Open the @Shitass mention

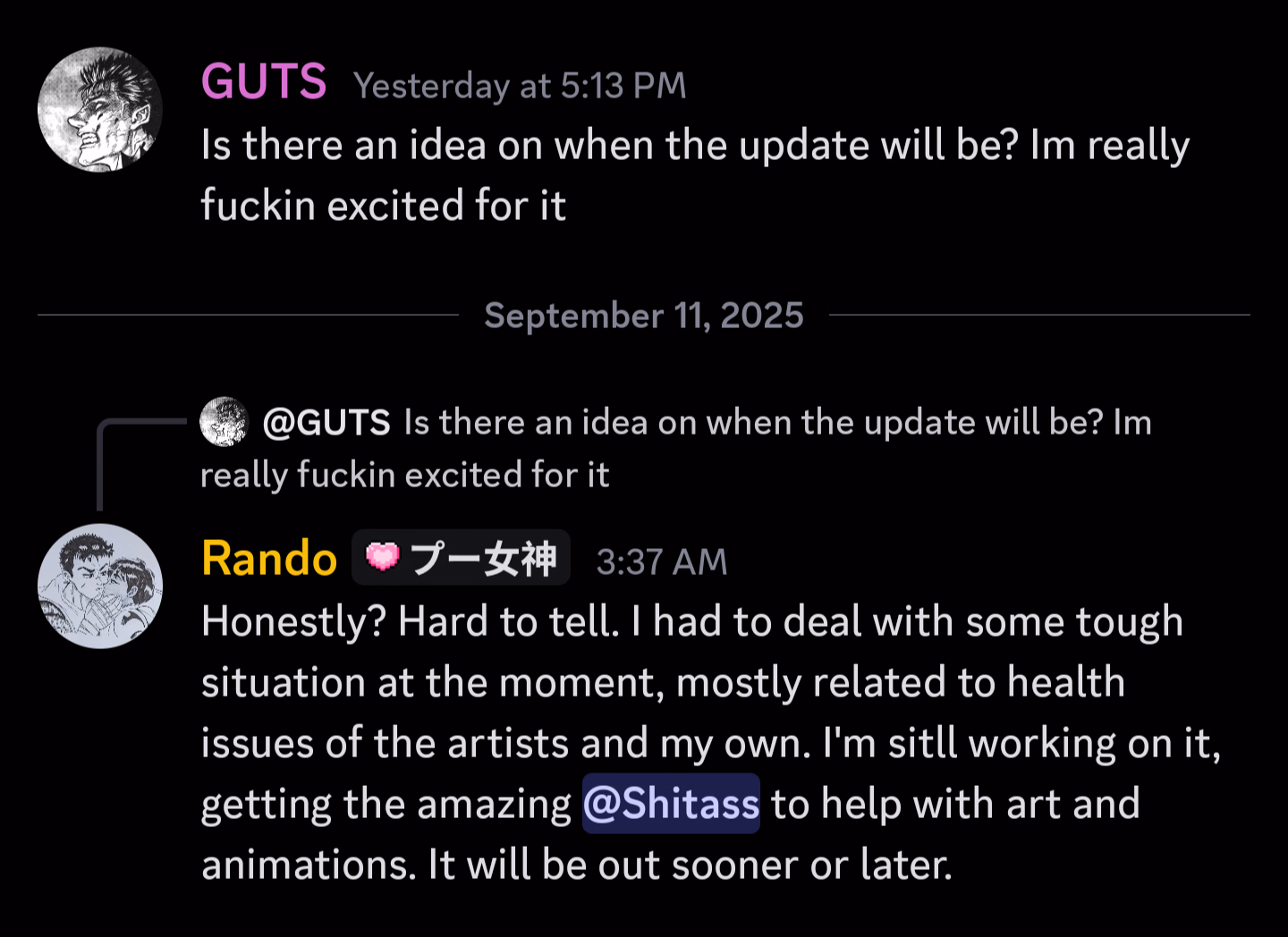[x=671, y=804]
